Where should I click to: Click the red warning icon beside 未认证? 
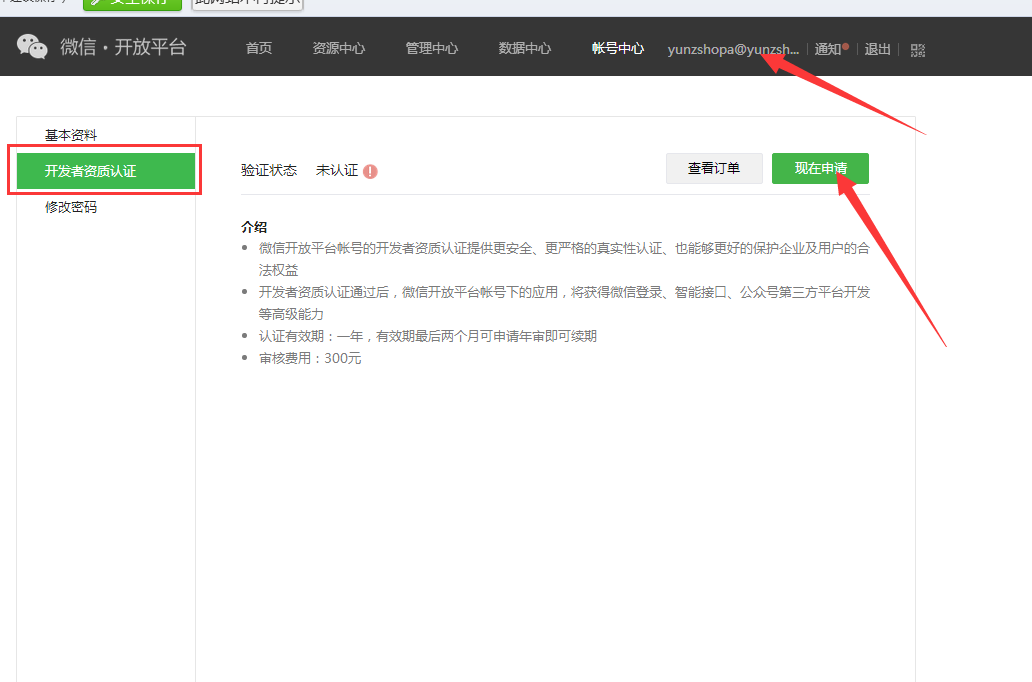[x=371, y=171]
